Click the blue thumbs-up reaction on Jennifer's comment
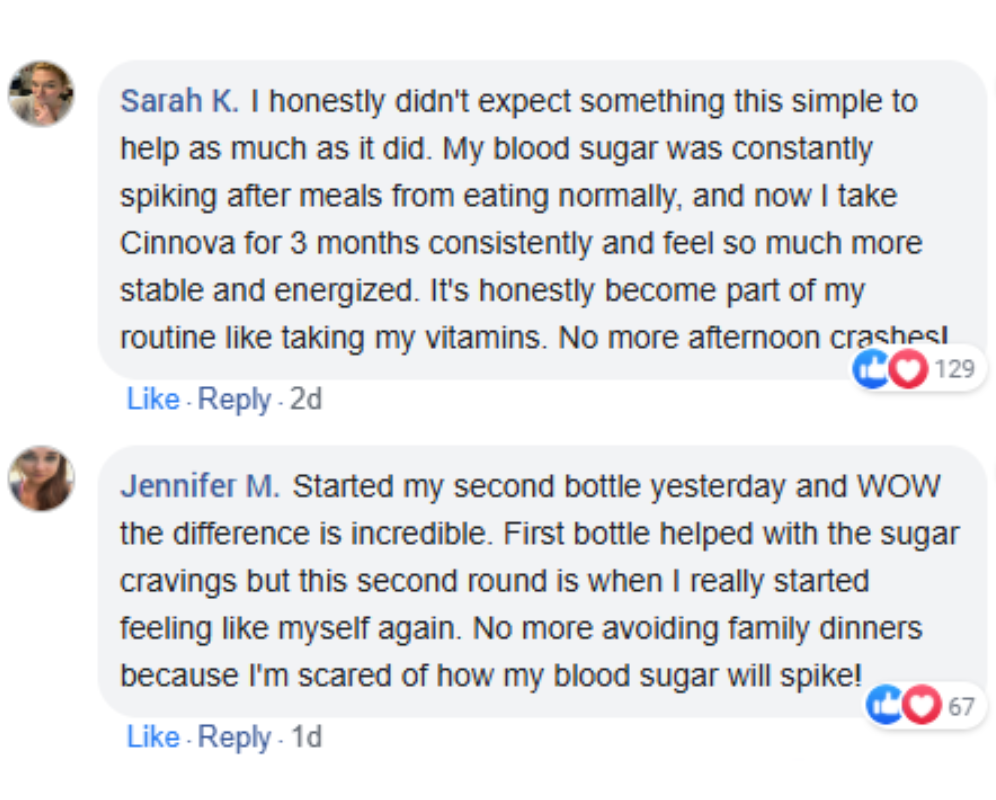This screenshot has height=800, width=996. pos(885,706)
